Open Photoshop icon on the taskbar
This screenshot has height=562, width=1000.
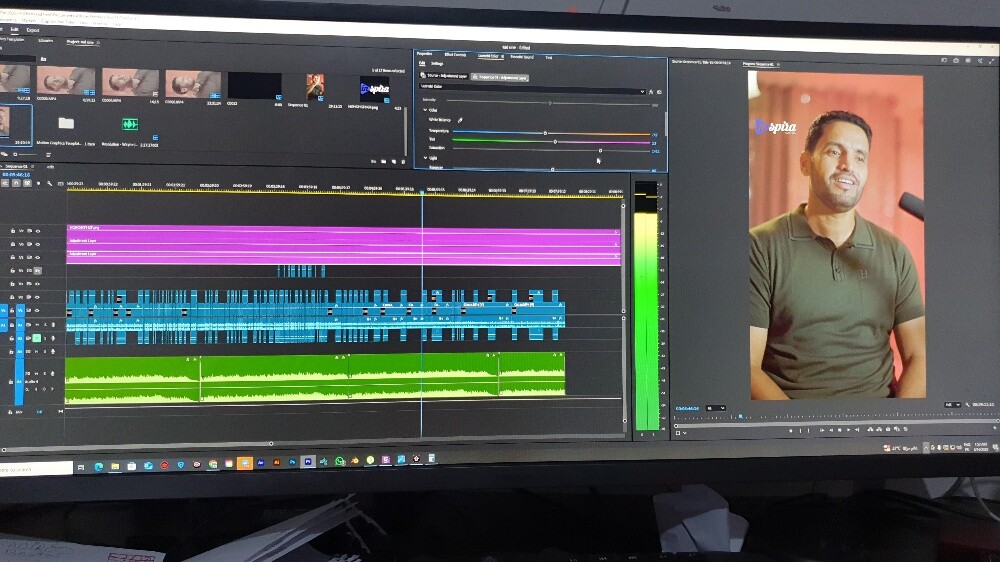point(292,461)
